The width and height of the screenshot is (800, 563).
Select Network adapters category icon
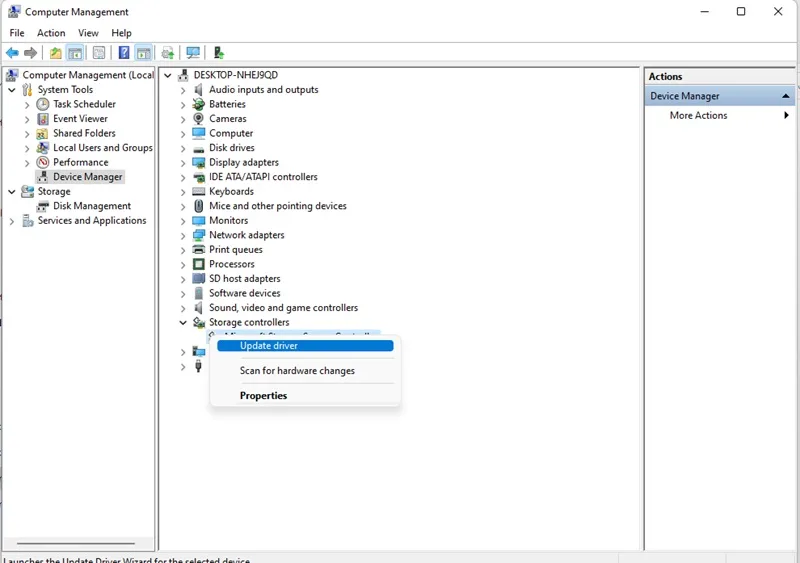198,235
